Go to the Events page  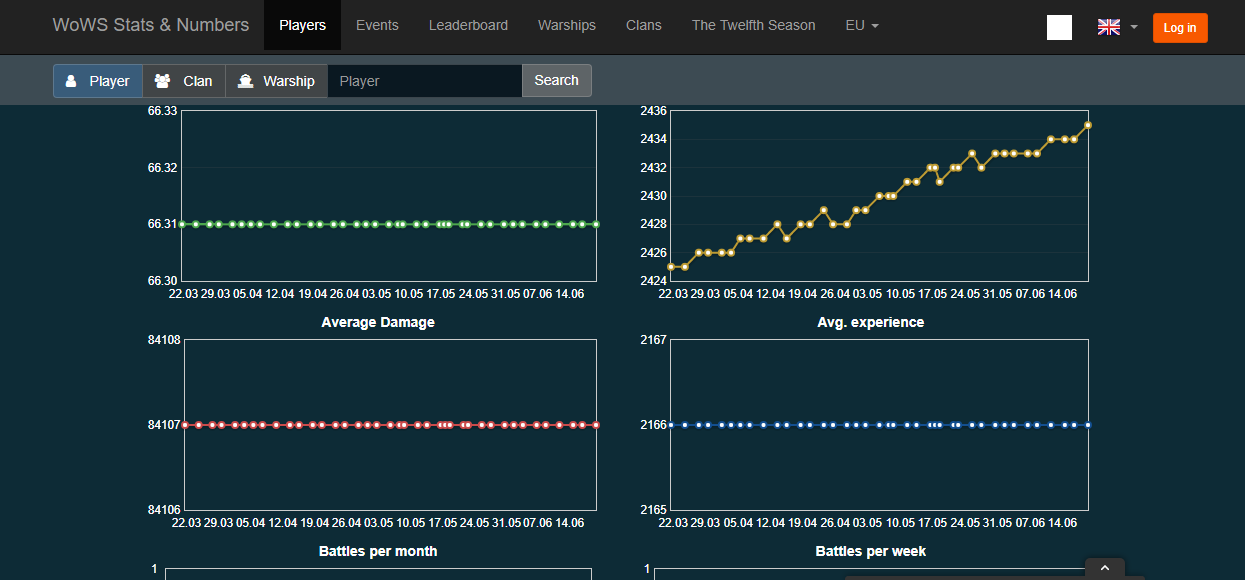pos(377,25)
